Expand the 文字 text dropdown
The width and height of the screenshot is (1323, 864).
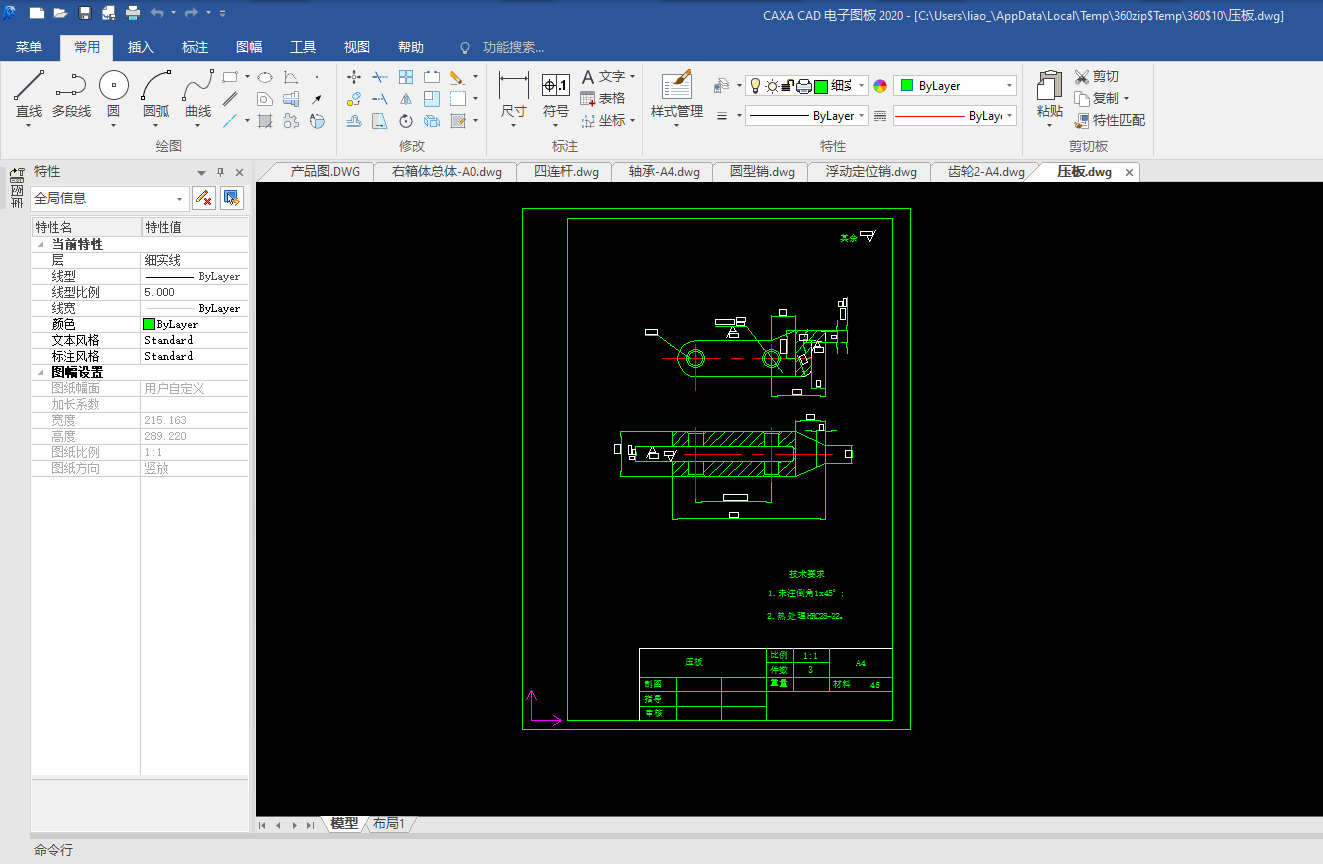(x=633, y=77)
